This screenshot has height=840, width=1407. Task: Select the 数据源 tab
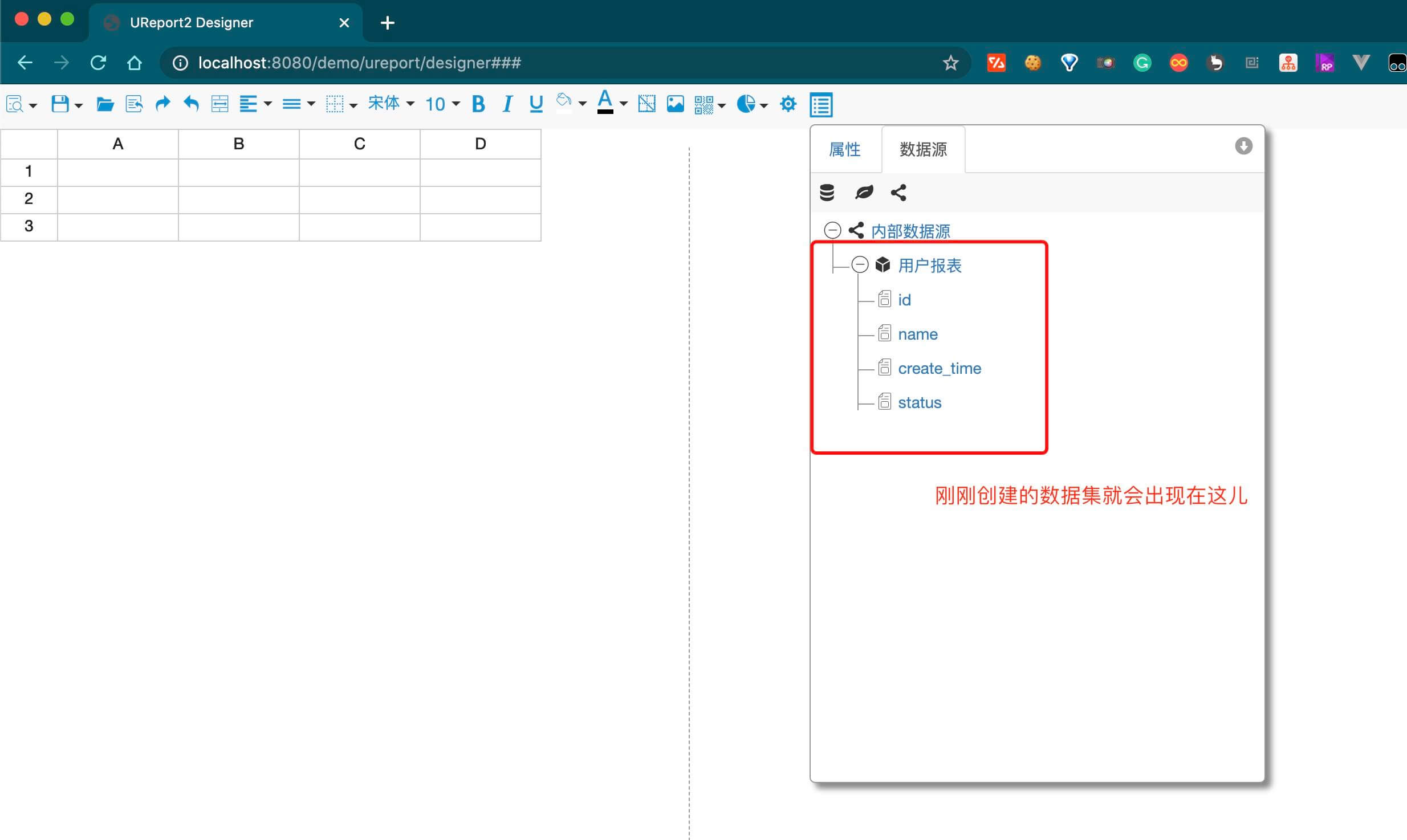point(923,149)
